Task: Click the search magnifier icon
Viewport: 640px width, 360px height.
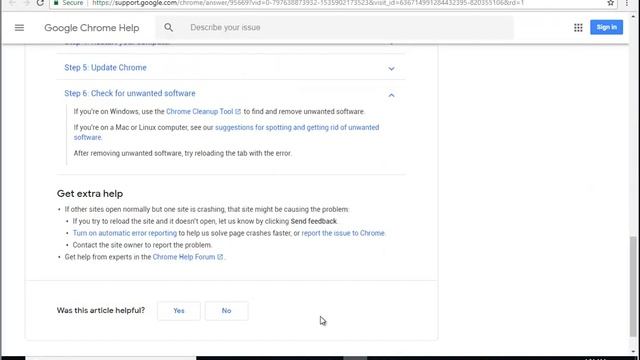Action: pyautogui.click(x=168, y=27)
